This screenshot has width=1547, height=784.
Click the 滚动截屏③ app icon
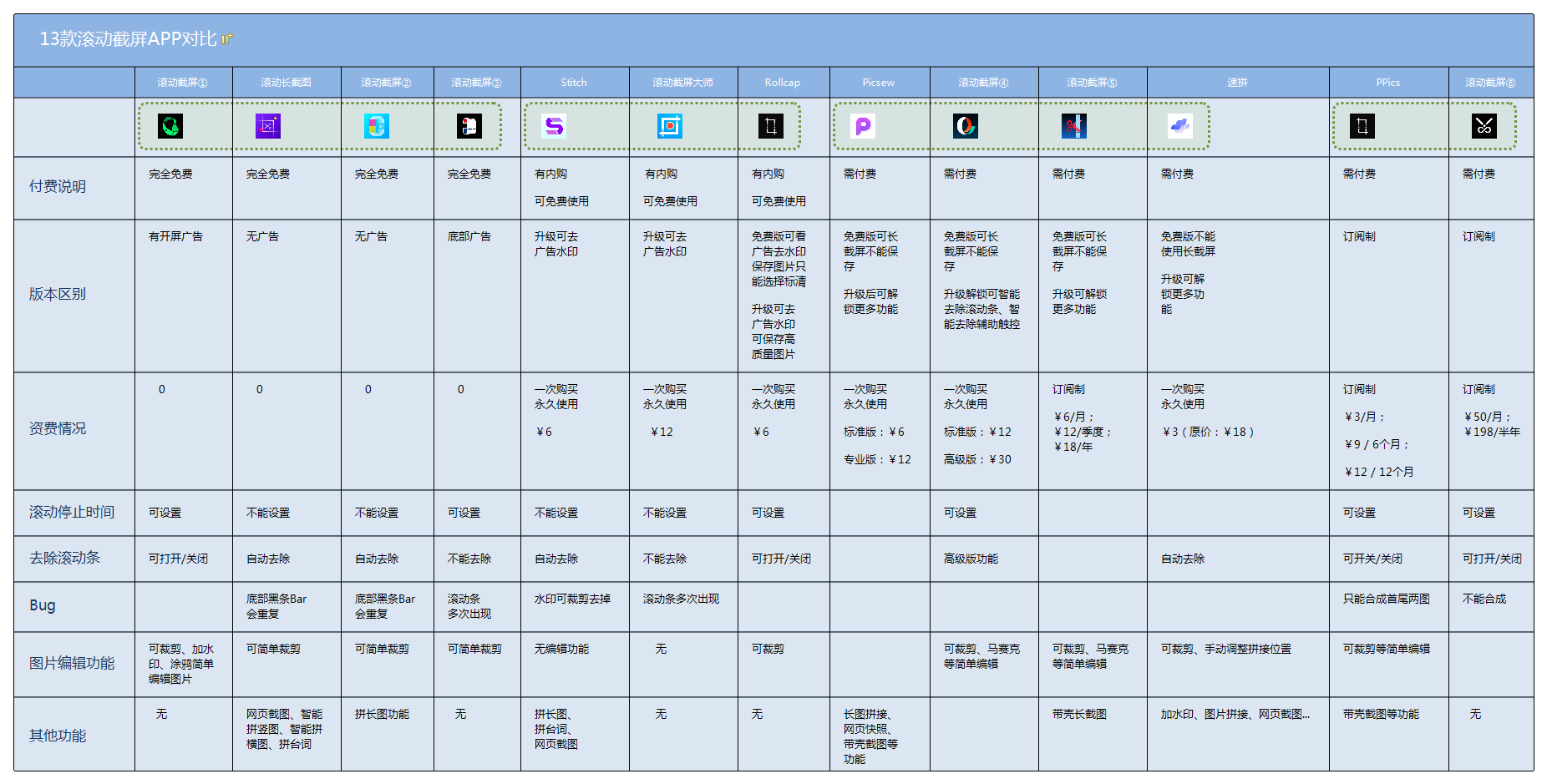469,126
